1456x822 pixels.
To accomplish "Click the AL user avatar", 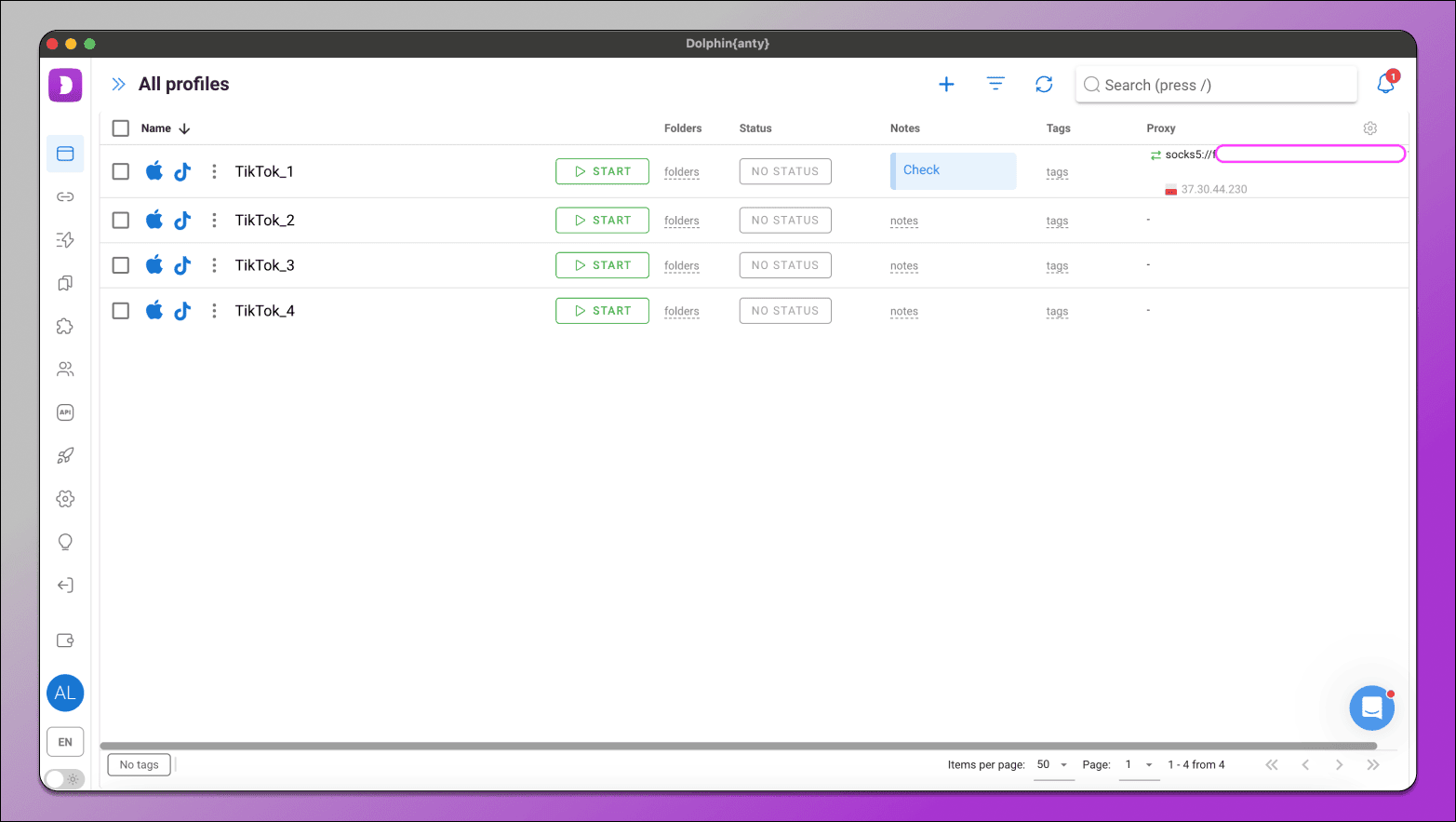I will click(x=65, y=693).
